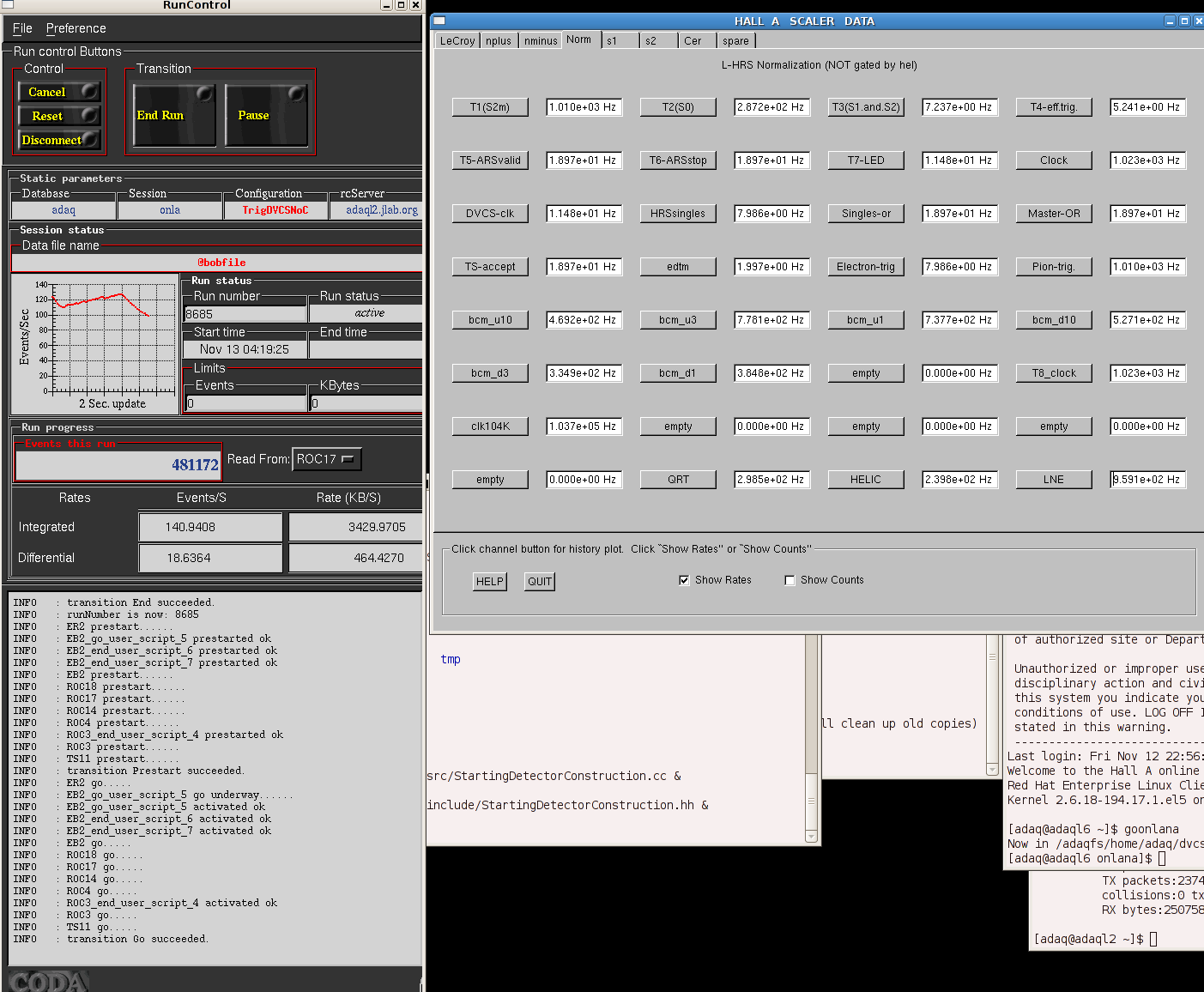Screen dimensions: 1204x992
Task: Switch to the nminus tab
Action: (x=541, y=40)
